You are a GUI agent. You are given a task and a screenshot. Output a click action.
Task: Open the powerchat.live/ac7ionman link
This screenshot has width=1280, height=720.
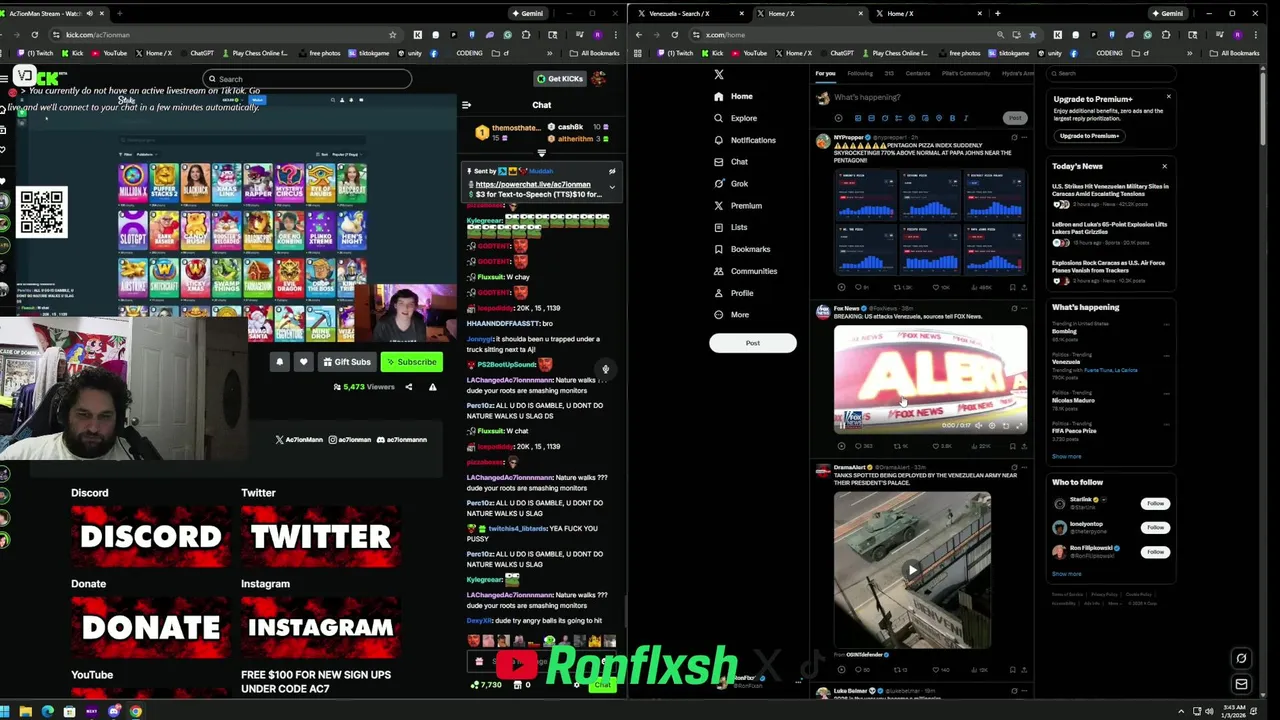pyautogui.click(x=533, y=184)
